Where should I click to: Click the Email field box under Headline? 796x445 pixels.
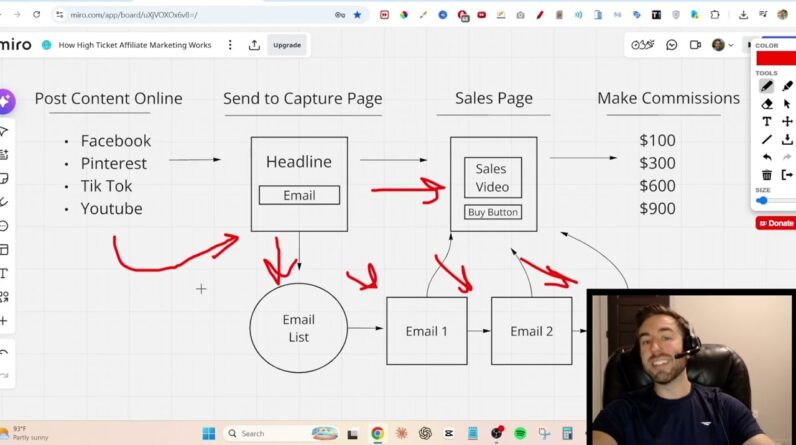300,195
